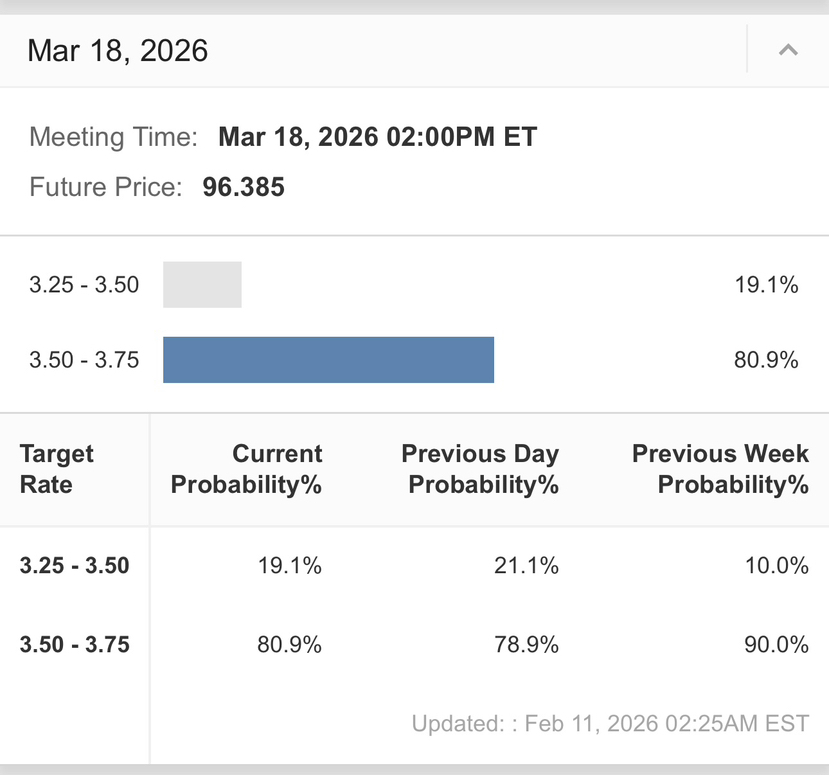
Task: Click the Meeting Time date value
Action: click(x=377, y=137)
